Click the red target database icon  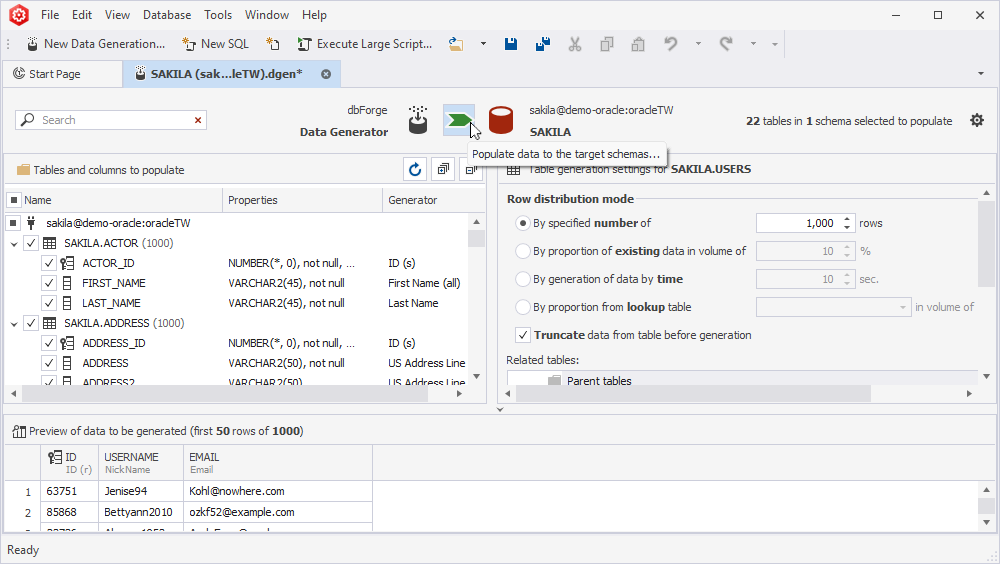point(501,120)
